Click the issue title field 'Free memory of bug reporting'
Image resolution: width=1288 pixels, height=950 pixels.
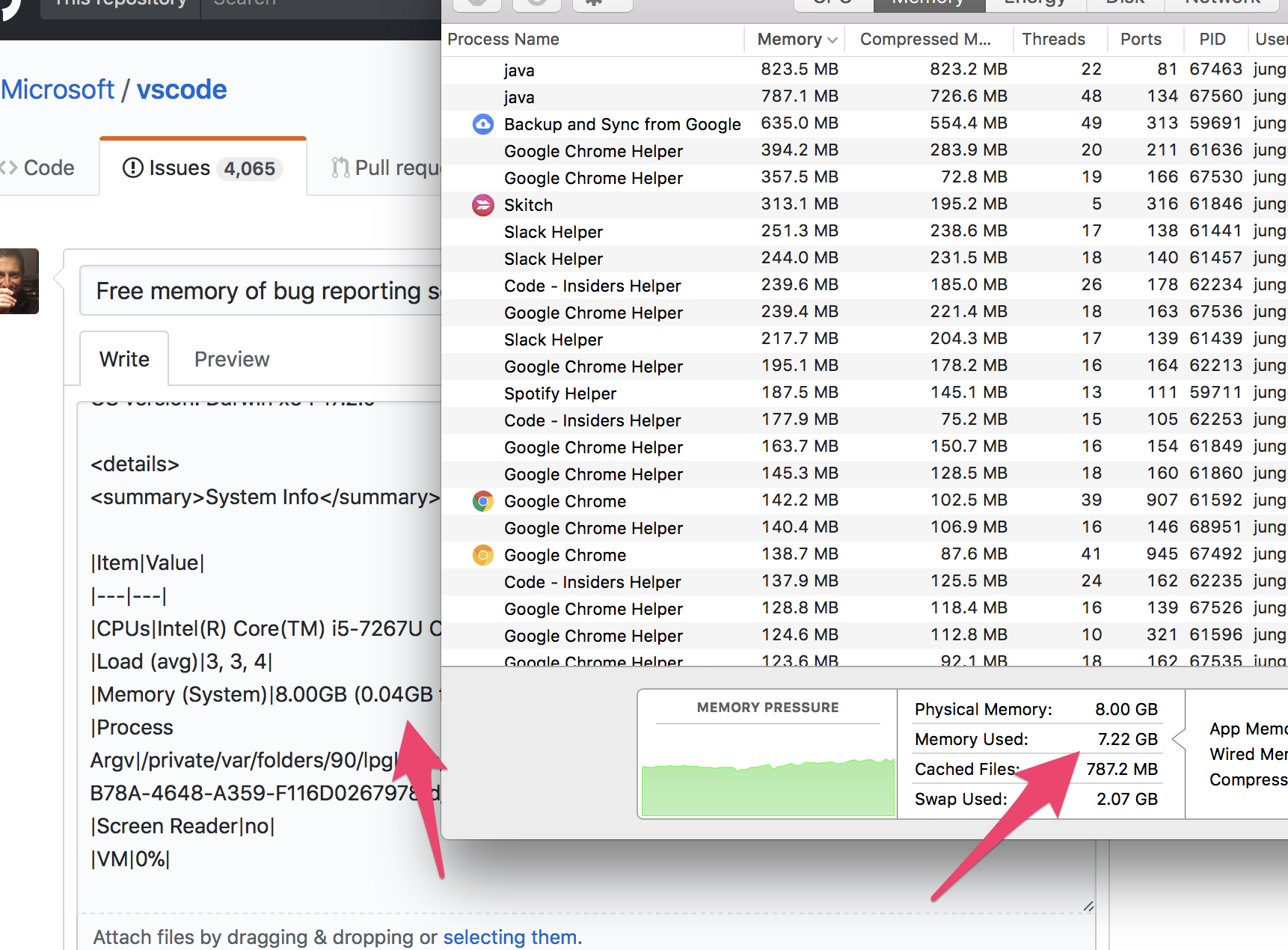pyautogui.click(x=261, y=290)
